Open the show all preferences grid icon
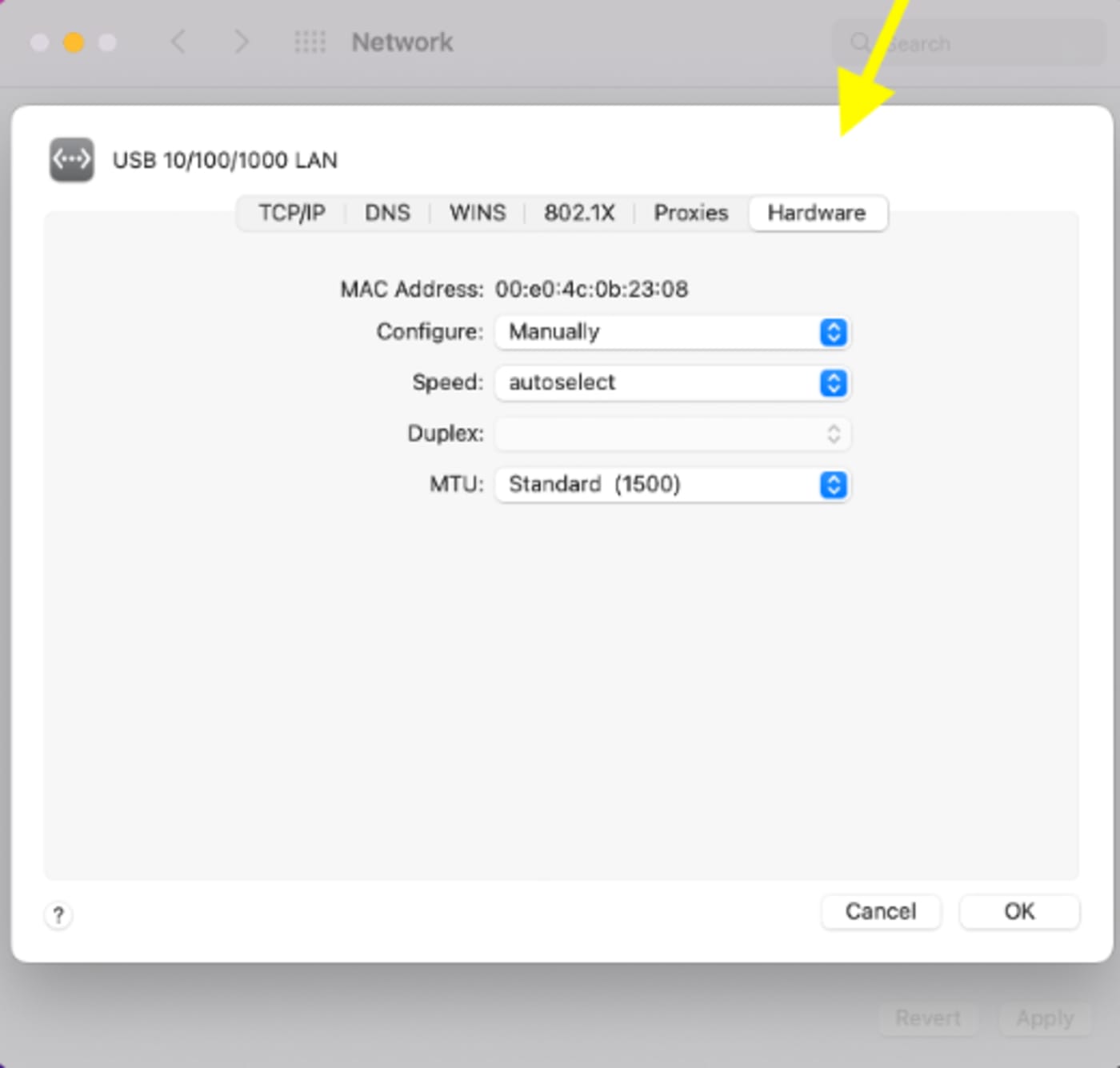Viewport: 1120px width, 1068px height. coord(310,42)
